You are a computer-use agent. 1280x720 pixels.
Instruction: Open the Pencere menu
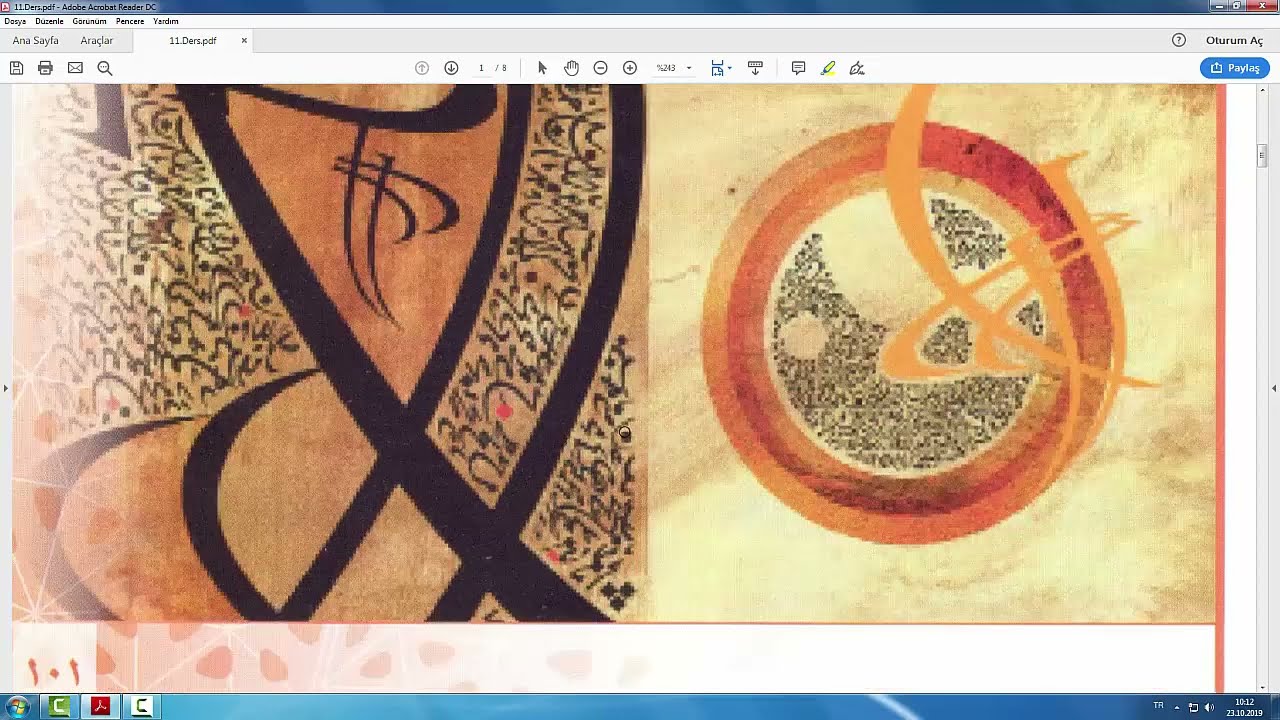tap(130, 21)
